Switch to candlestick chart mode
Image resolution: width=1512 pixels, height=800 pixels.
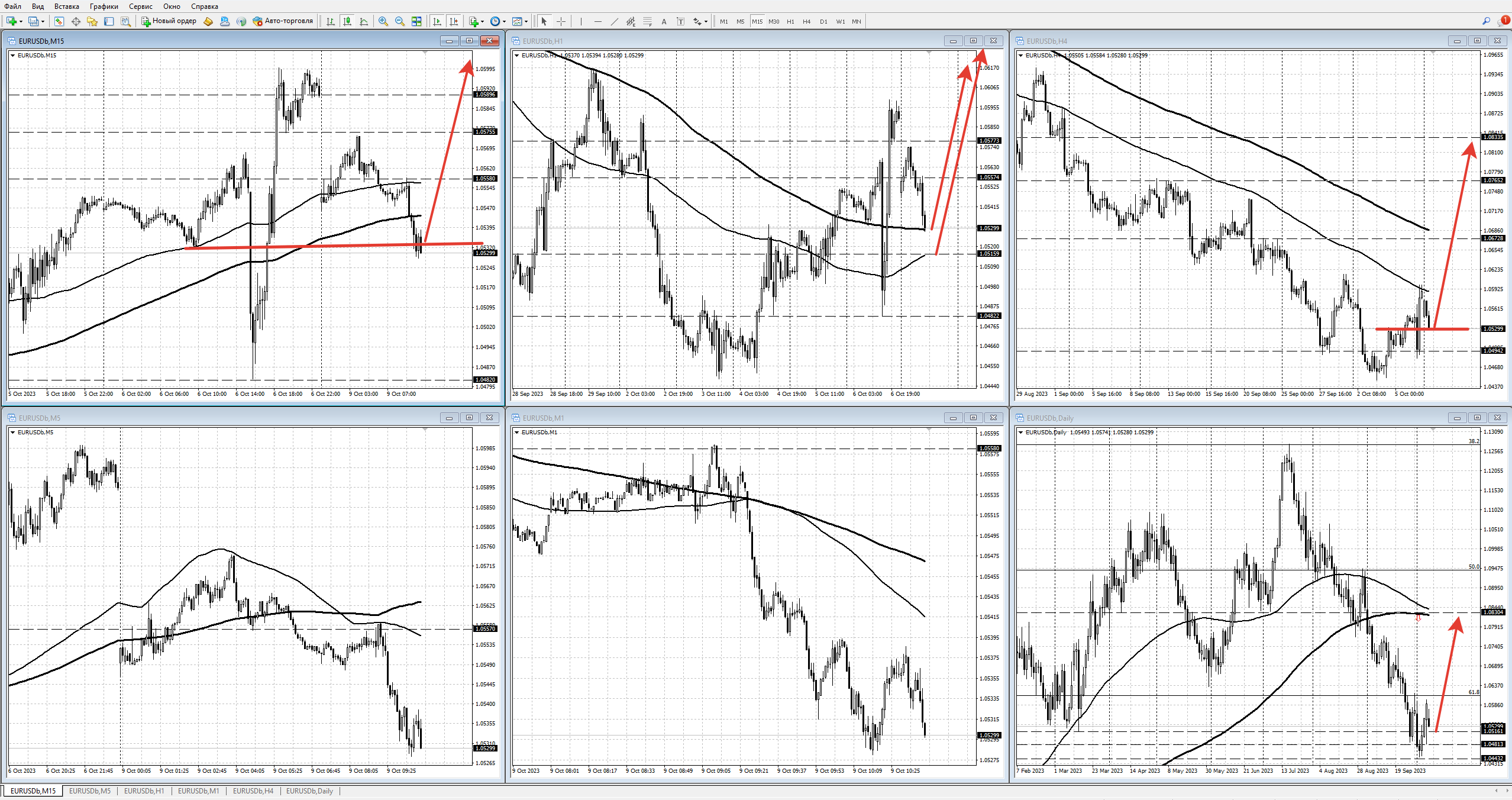pos(347,21)
